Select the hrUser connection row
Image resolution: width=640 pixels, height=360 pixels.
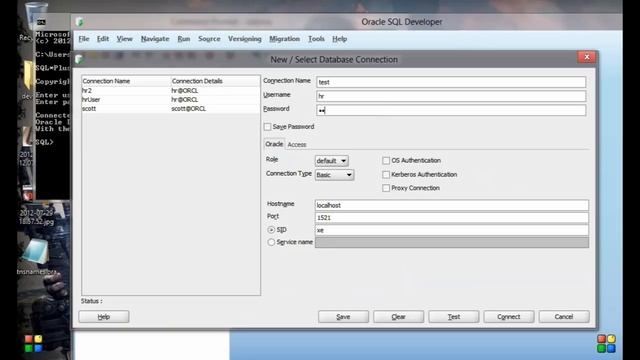(x=171, y=100)
